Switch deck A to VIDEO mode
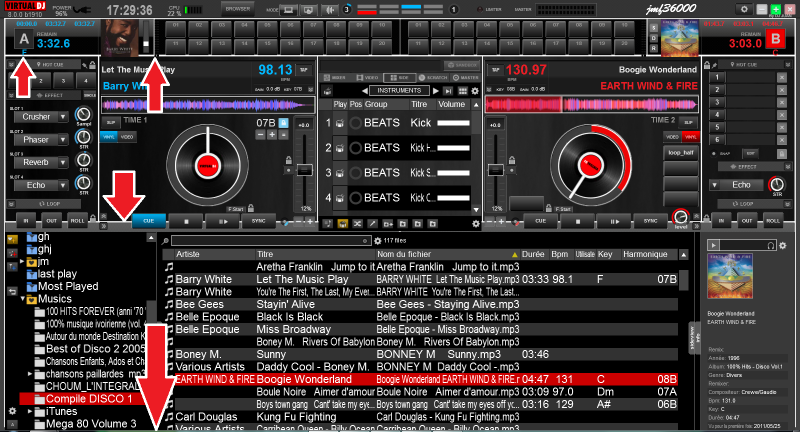Screen dimensions: 800x432 pos(127,137)
